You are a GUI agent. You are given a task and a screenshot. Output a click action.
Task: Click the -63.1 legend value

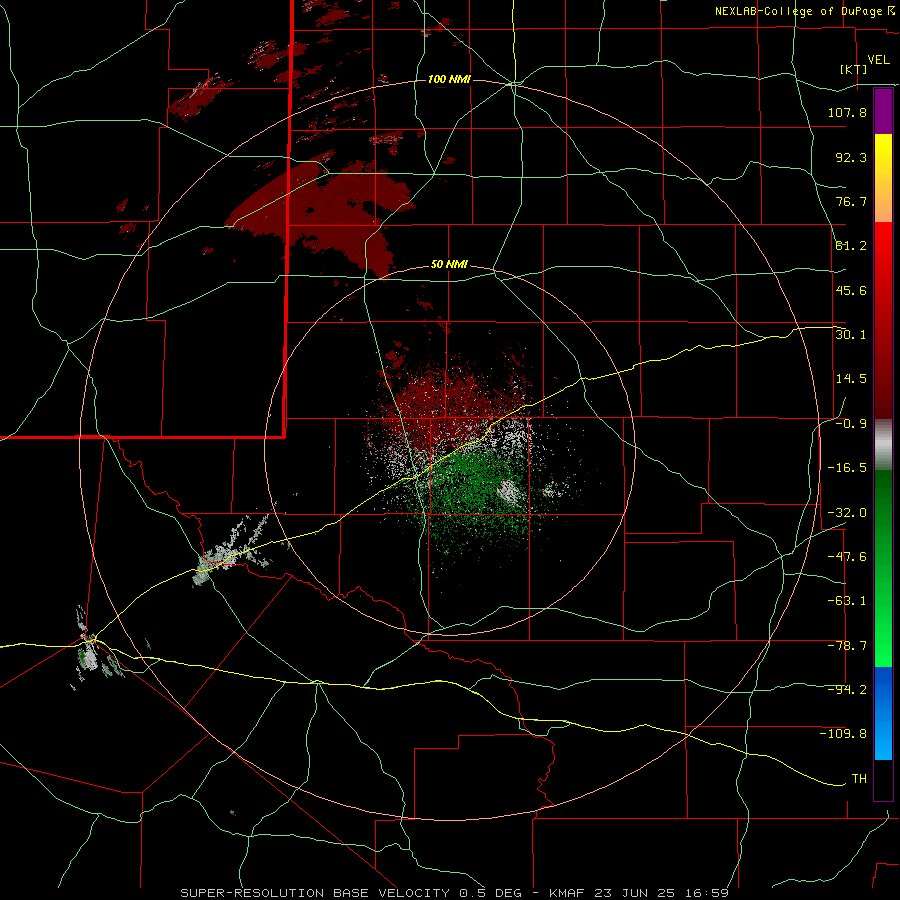pyautogui.click(x=847, y=601)
